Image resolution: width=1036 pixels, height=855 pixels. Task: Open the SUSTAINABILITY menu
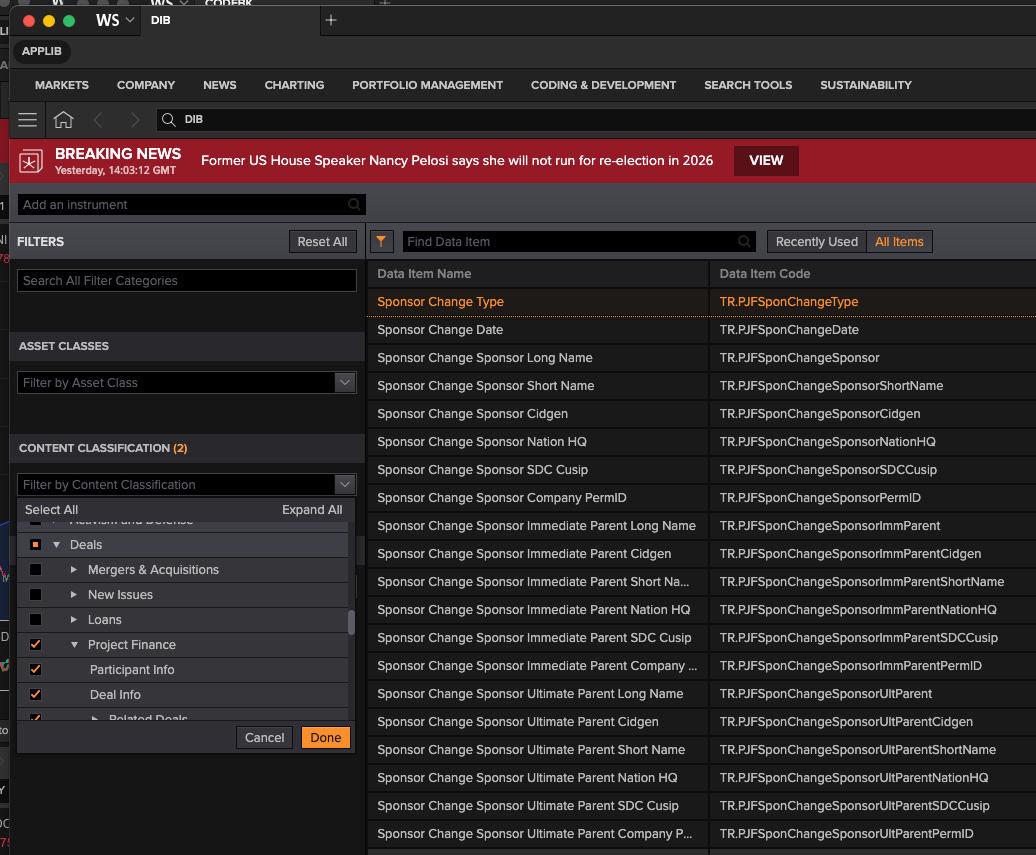coord(866,85)
